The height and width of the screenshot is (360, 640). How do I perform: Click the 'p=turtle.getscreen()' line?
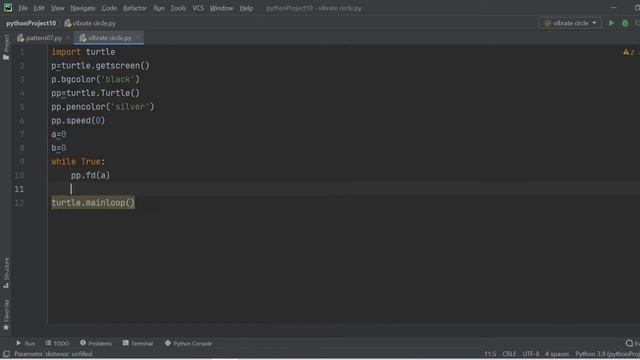tap(100, 66)
